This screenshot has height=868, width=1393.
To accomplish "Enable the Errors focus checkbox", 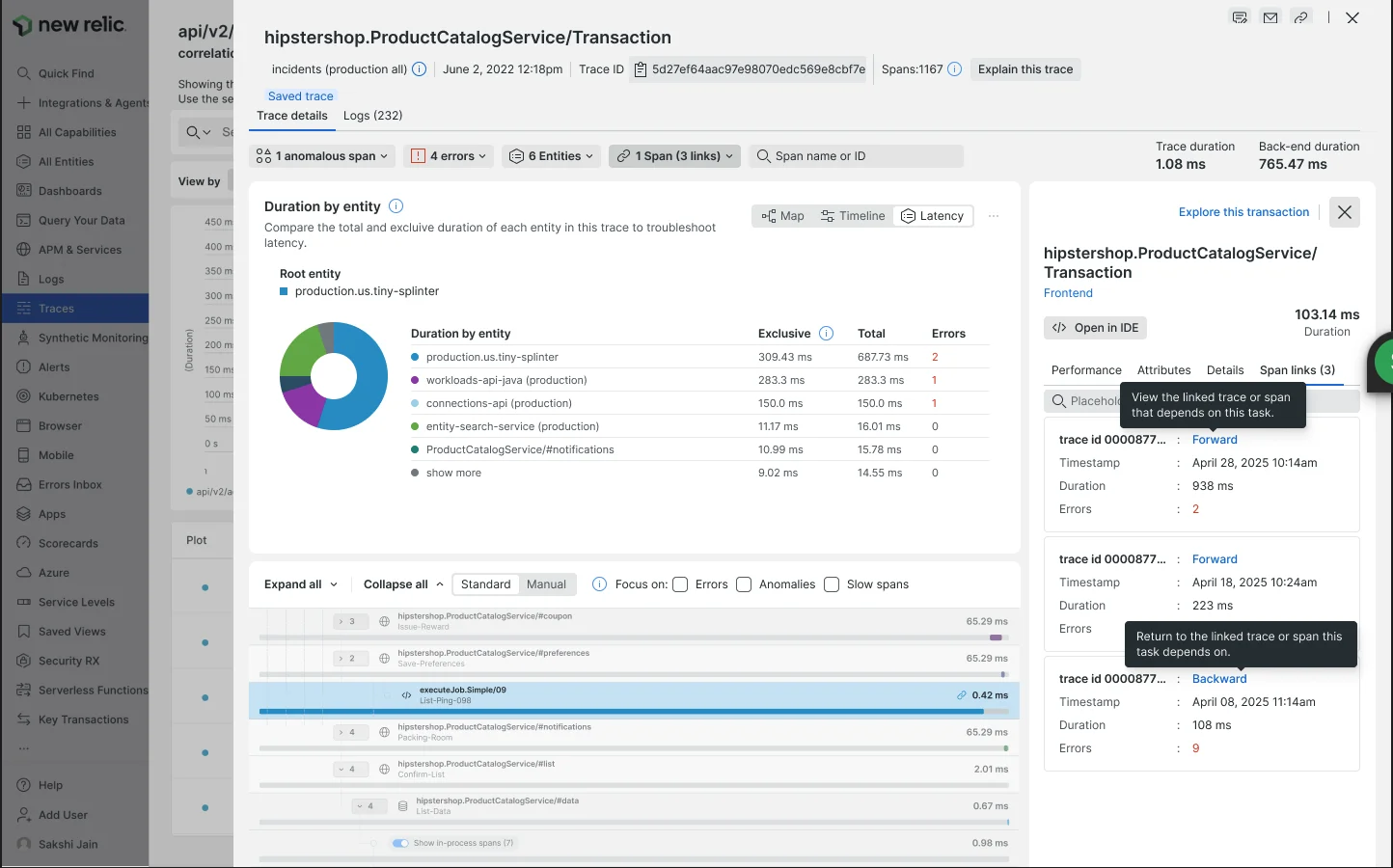I will pyautogui.click(x=680, y=584).
